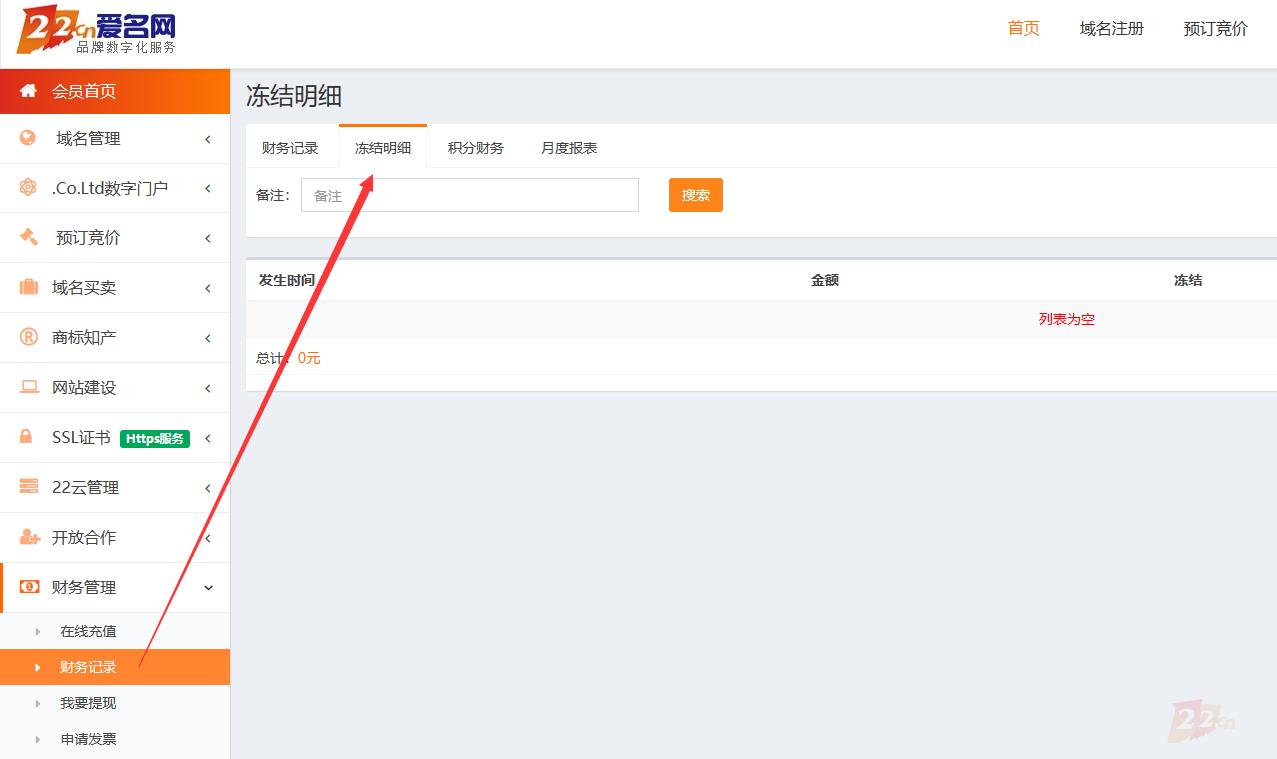The image size is (1277, 759).
Task: Click the 金额 column header
Action: 825,280
